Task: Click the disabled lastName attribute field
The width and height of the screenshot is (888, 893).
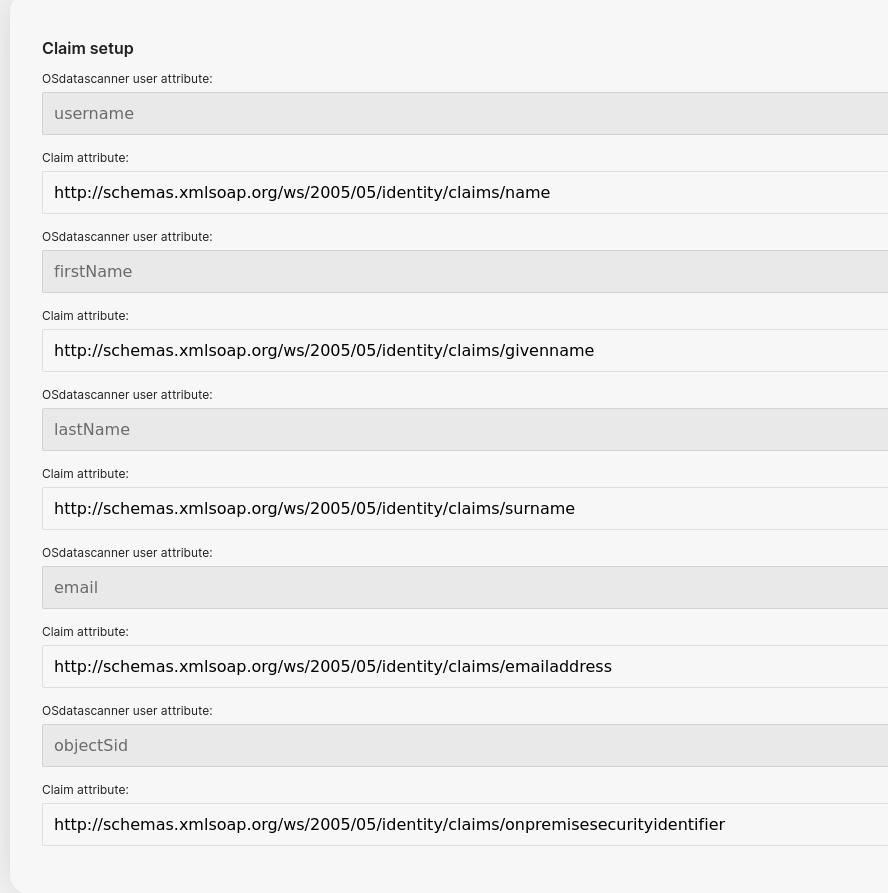Action: pos(465,429)
